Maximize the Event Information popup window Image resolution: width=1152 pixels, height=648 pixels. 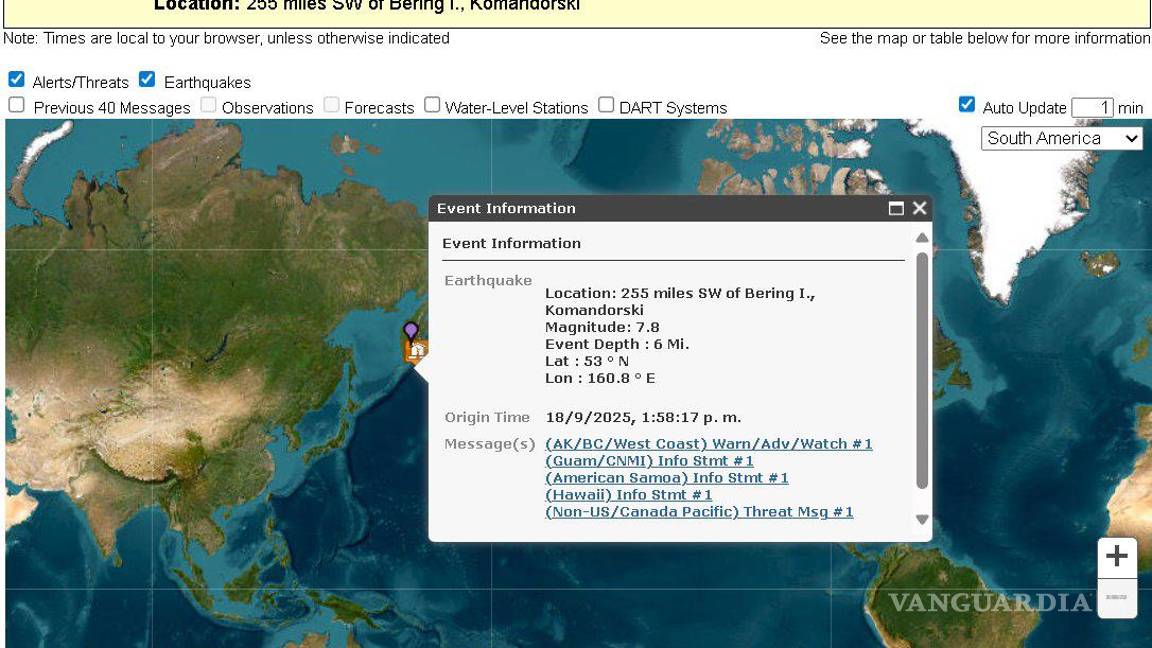coord(897,208)
